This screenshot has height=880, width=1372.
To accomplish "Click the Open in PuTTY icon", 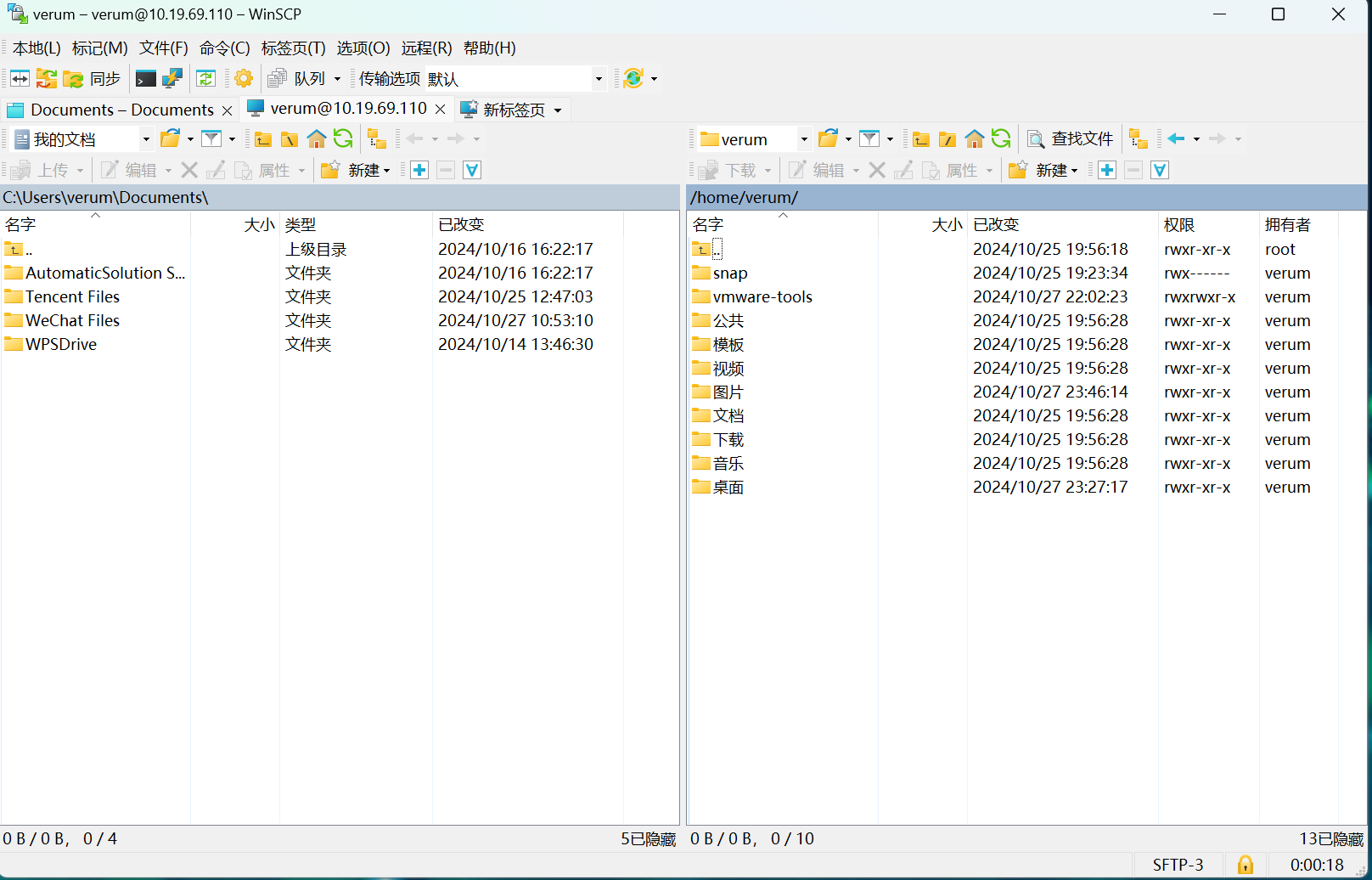I will click(x=172, y=79).
